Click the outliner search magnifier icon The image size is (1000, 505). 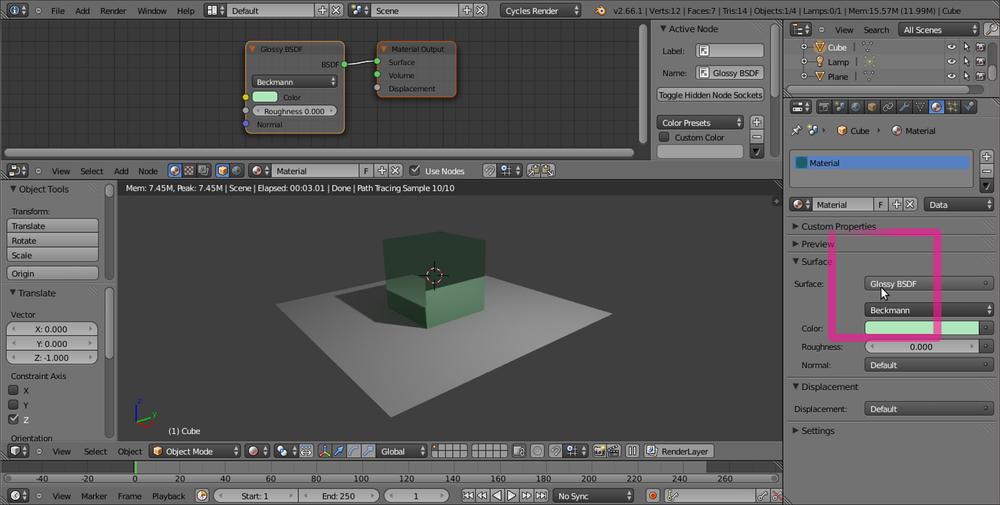990,30
